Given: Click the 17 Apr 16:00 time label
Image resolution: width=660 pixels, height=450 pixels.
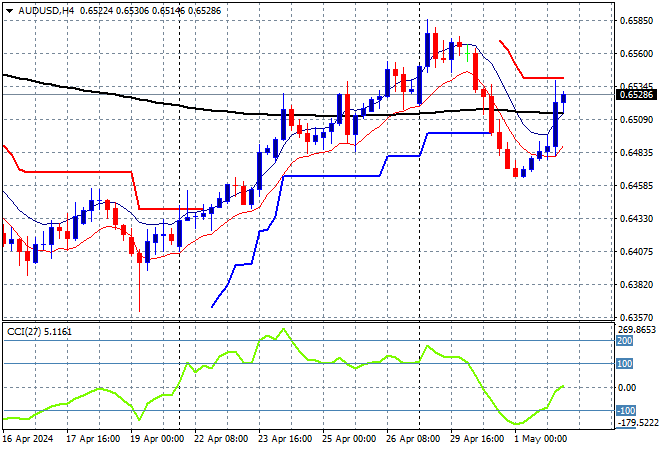Looking at the screenshot, I should (93, 439).
